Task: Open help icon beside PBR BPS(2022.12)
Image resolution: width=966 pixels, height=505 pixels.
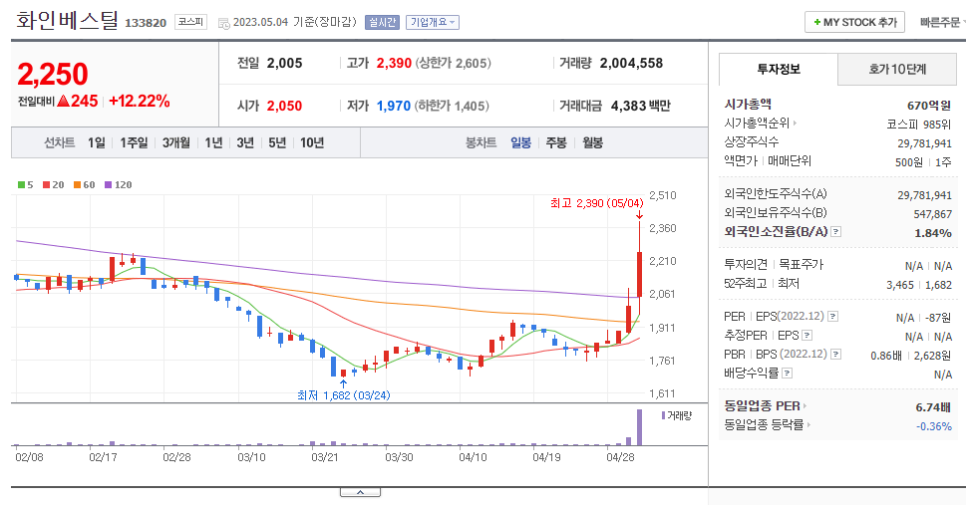Action: click(x=835, y=354)
